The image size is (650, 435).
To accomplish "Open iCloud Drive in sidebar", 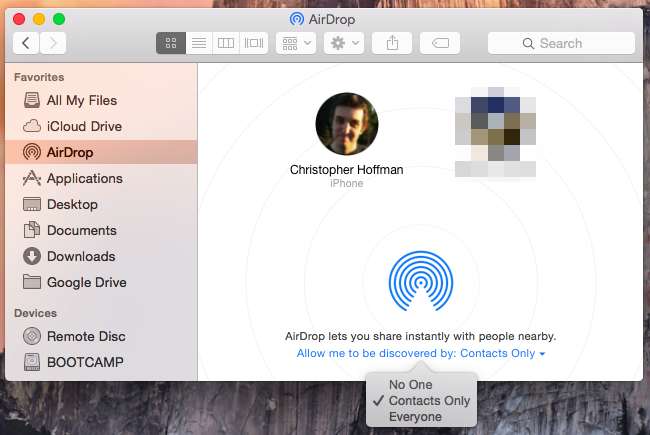I will tap(84, 126).
